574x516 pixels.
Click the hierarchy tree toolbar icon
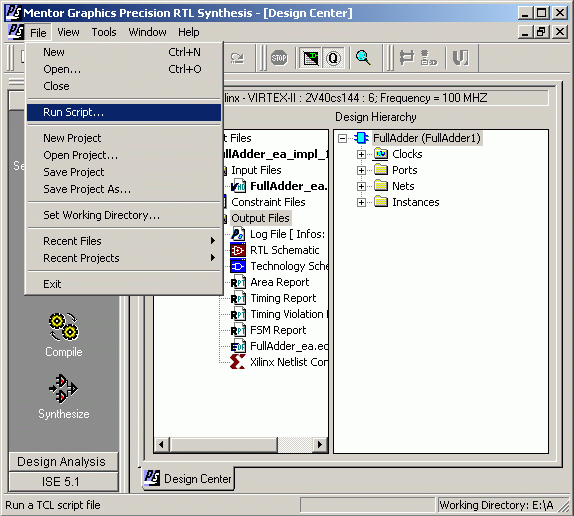pos(428,58)
